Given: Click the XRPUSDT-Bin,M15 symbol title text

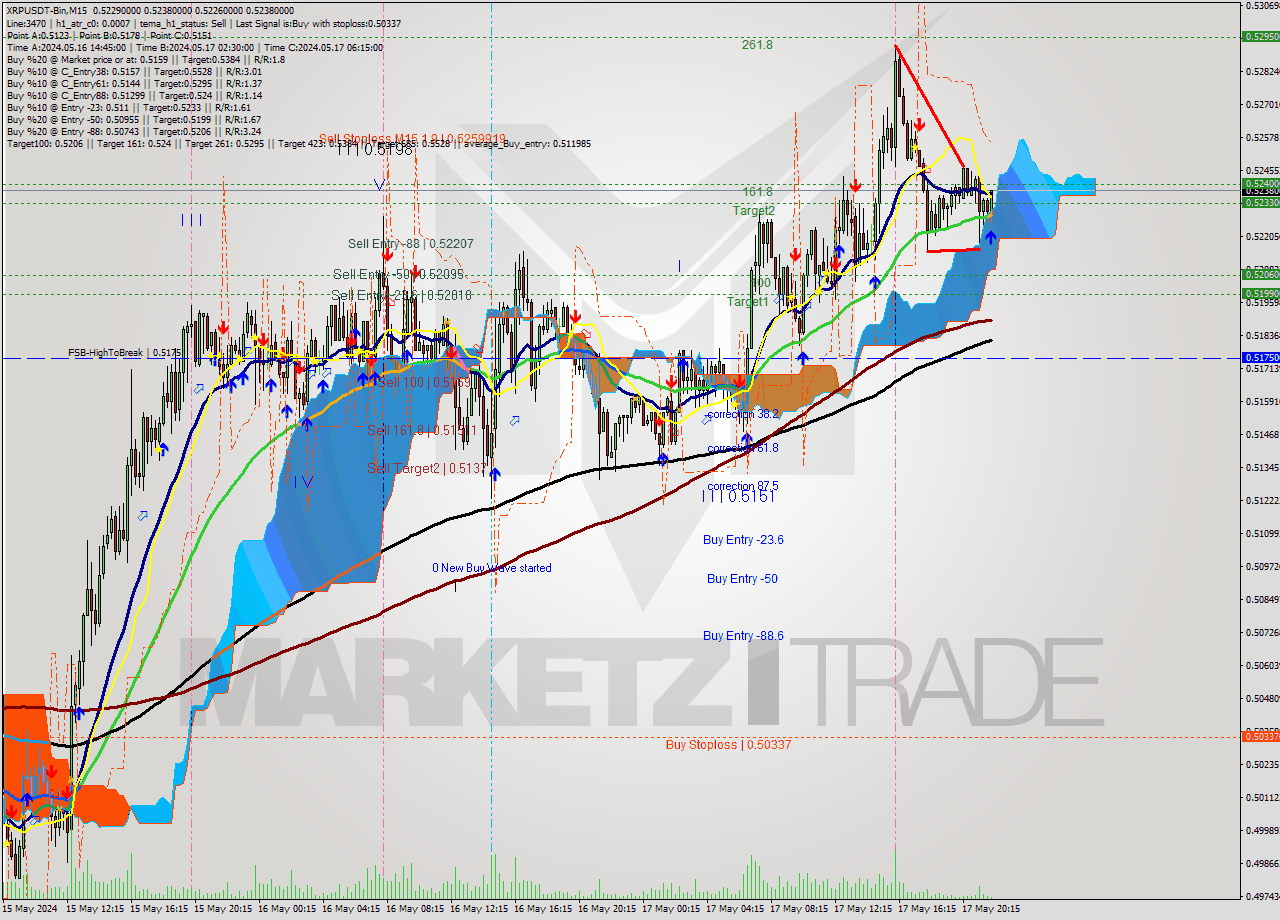Looking at the screenshot, I should click(x=47, y=9).
